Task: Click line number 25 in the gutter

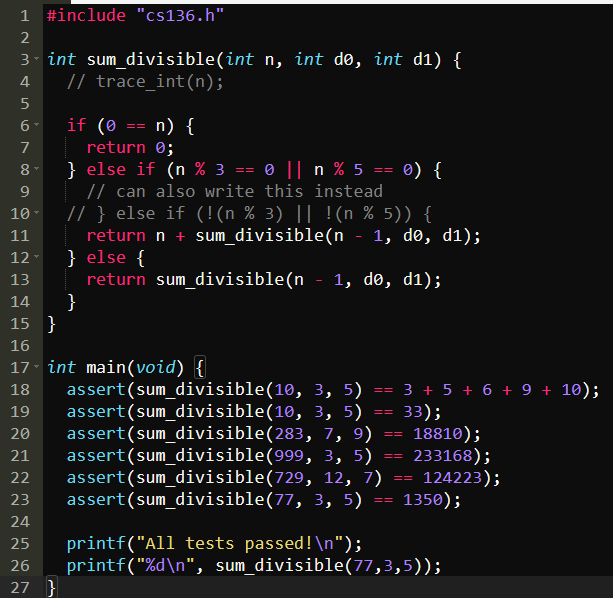Action: coord(19,543)
